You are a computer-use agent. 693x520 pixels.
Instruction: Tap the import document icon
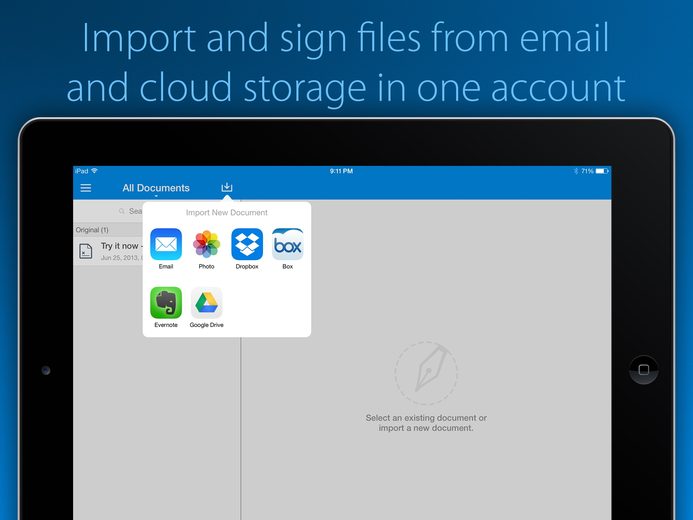click(227, 187)
